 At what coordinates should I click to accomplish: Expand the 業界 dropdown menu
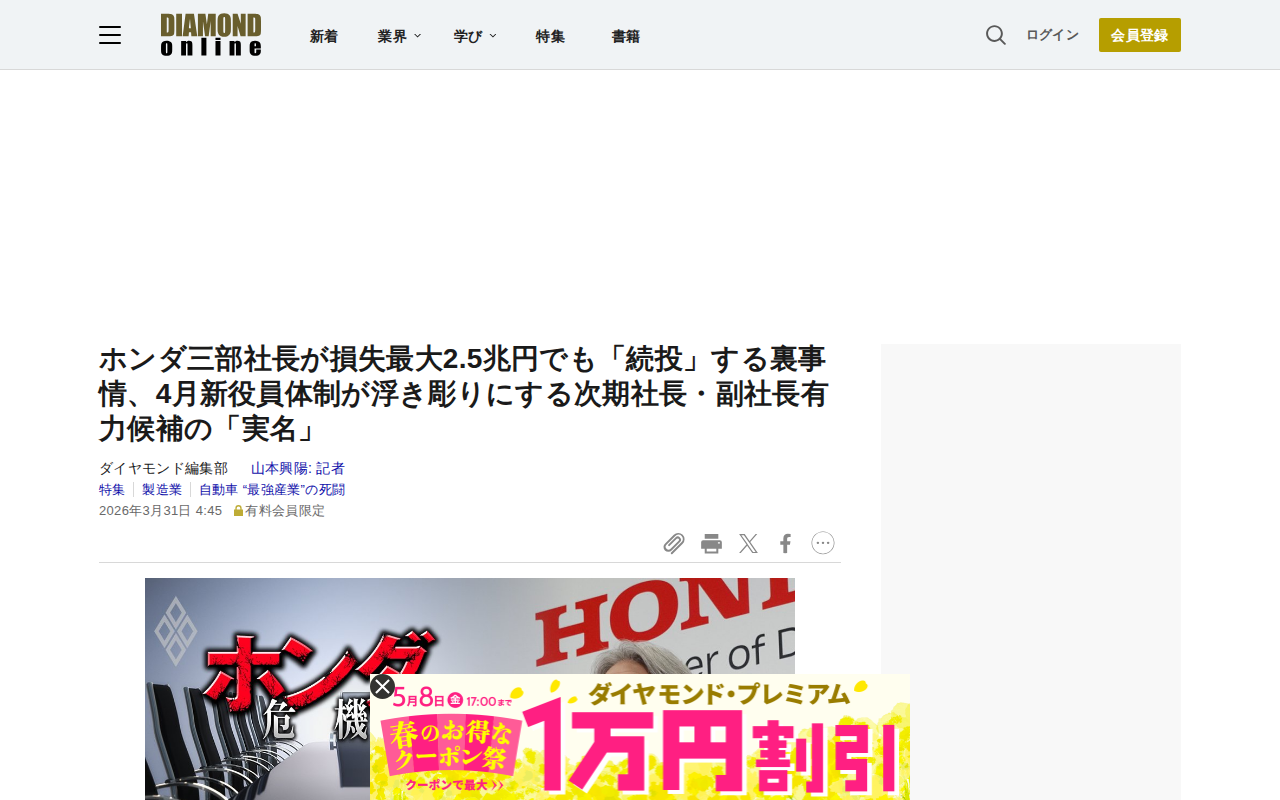[x=399, y=36]
